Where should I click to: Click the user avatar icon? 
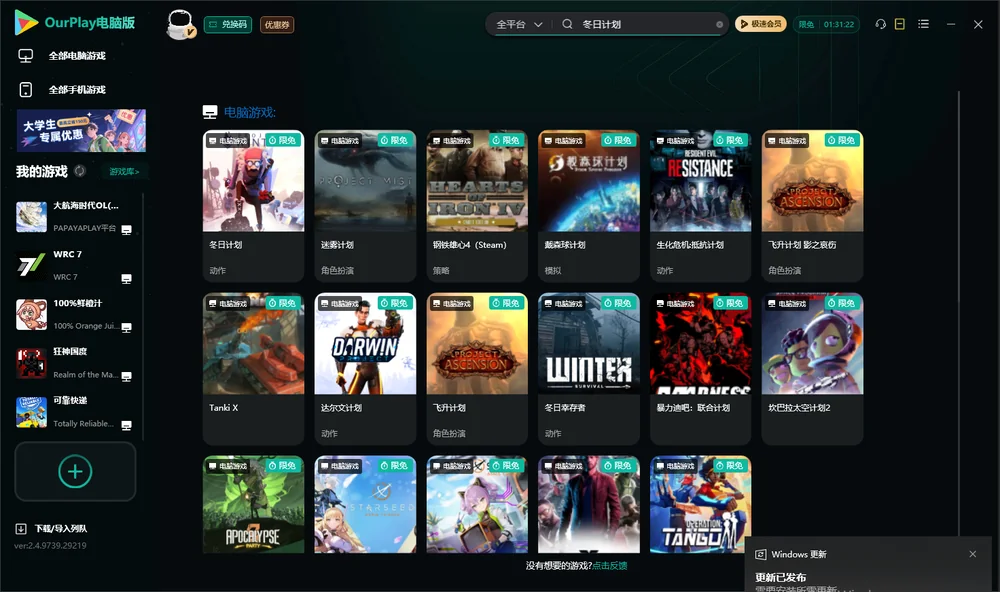180,25
